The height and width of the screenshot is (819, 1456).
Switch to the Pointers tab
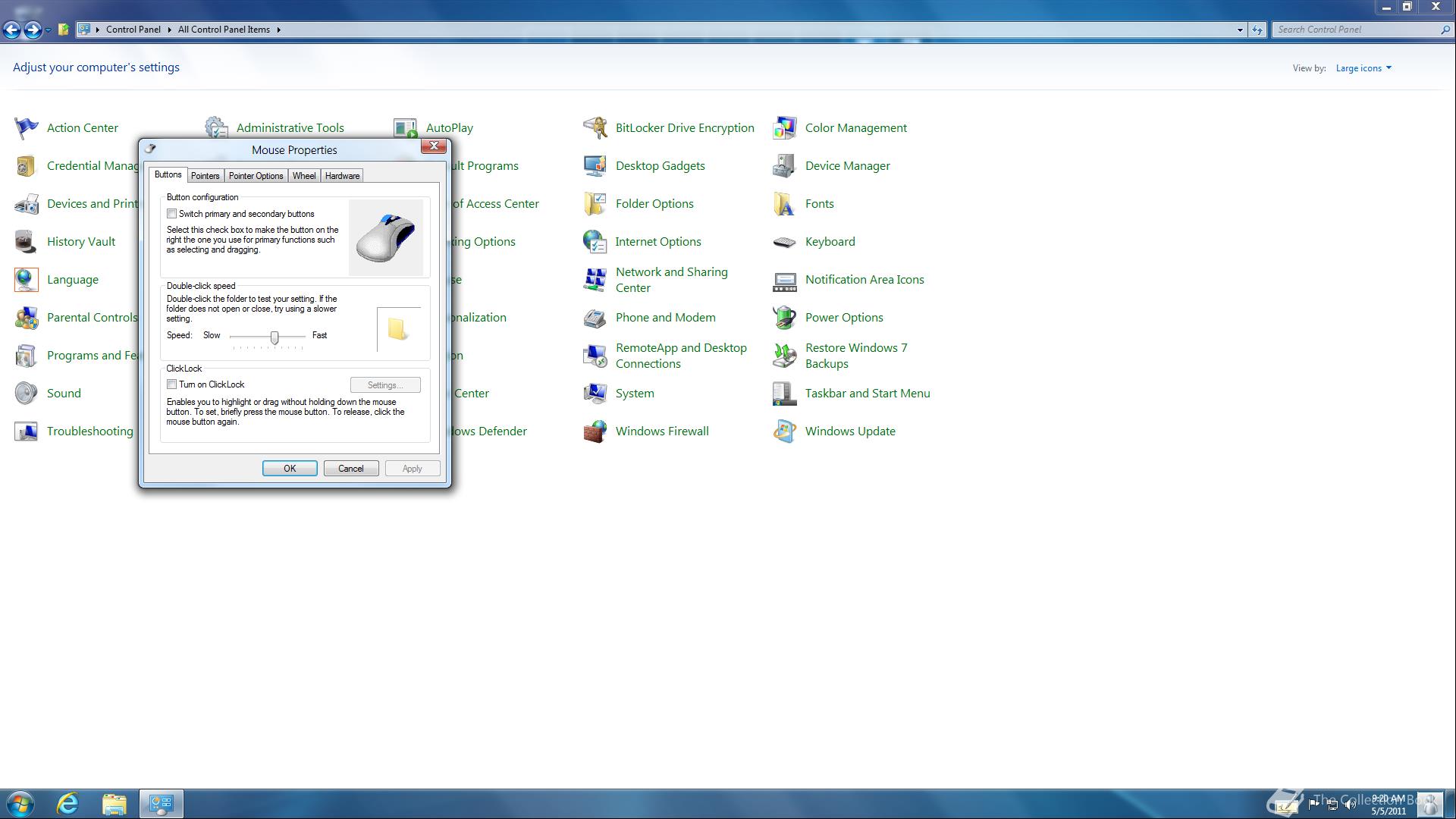[205, 176]
